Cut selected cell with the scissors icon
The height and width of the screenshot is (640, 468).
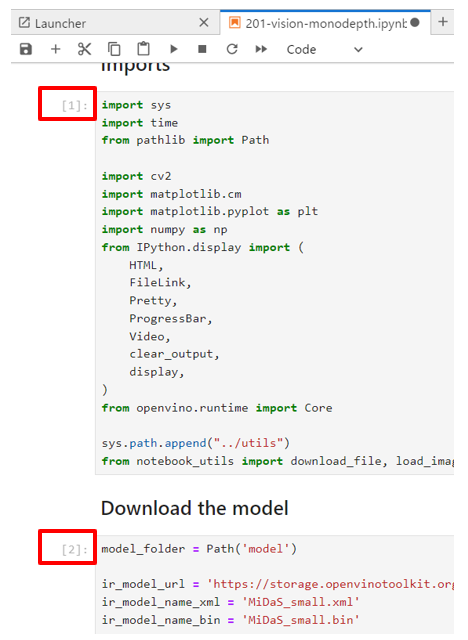tap(84, 49)
